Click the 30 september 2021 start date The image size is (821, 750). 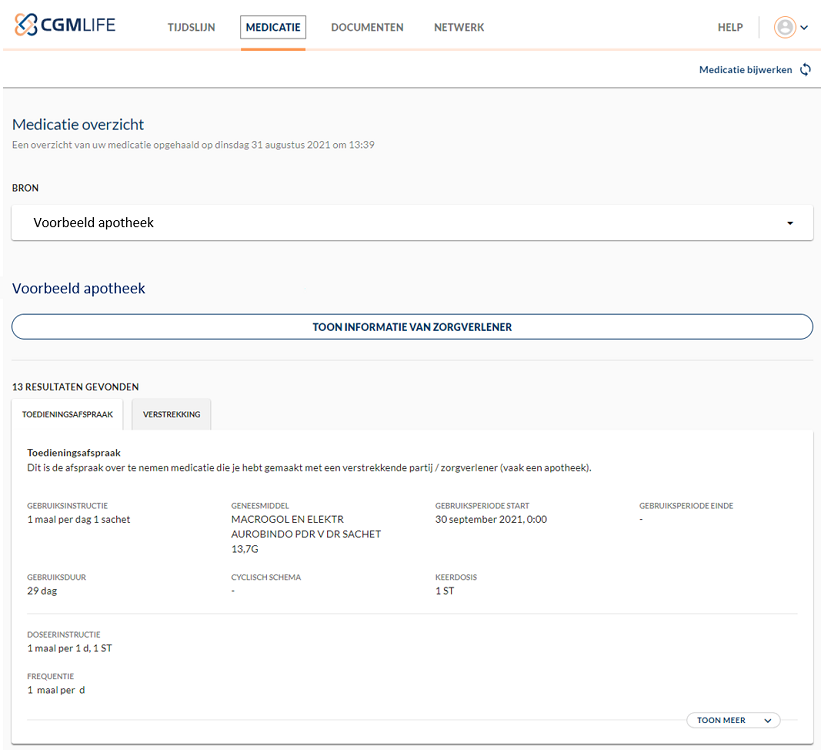point(491,520)
